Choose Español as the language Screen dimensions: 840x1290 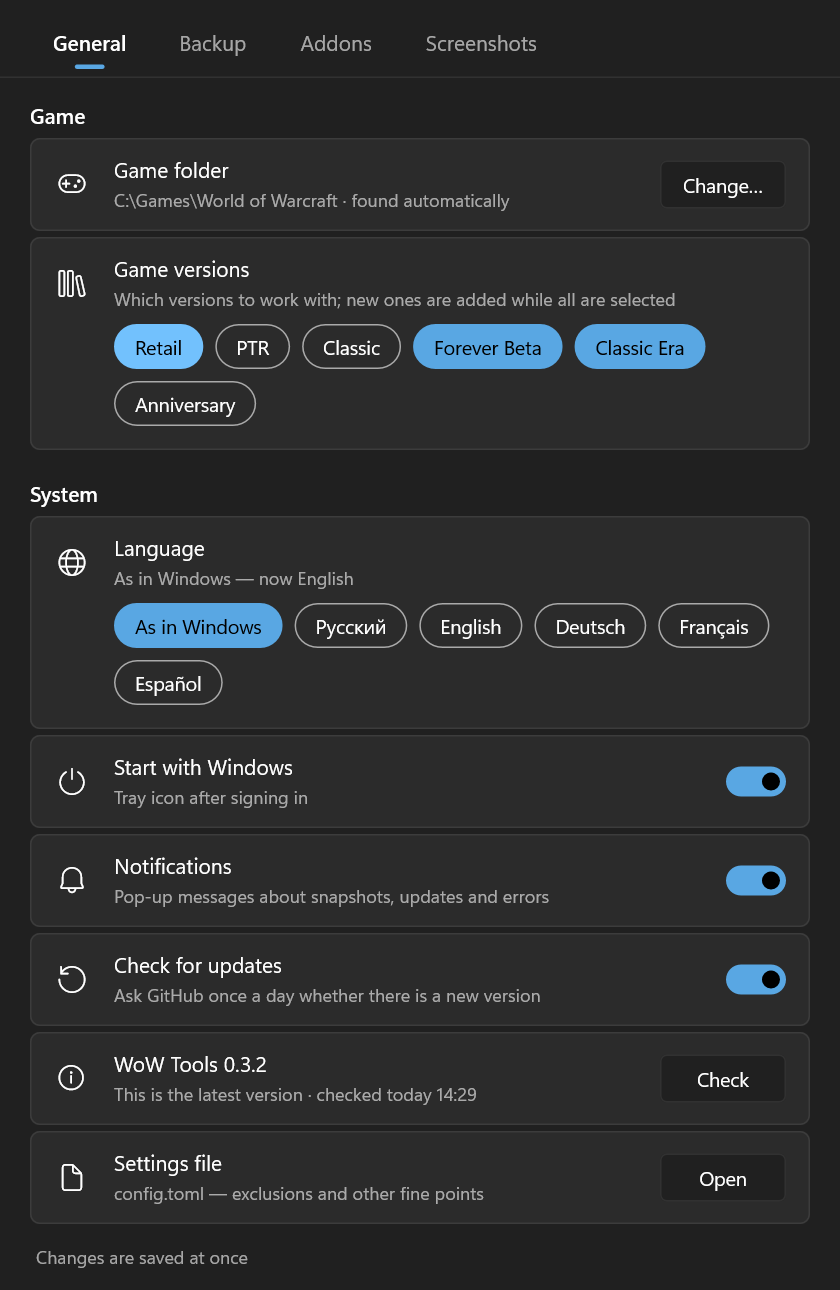[168, 684]
